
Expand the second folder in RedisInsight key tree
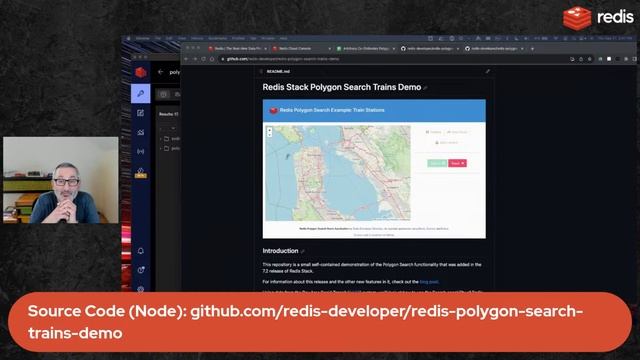click(160, 149)
